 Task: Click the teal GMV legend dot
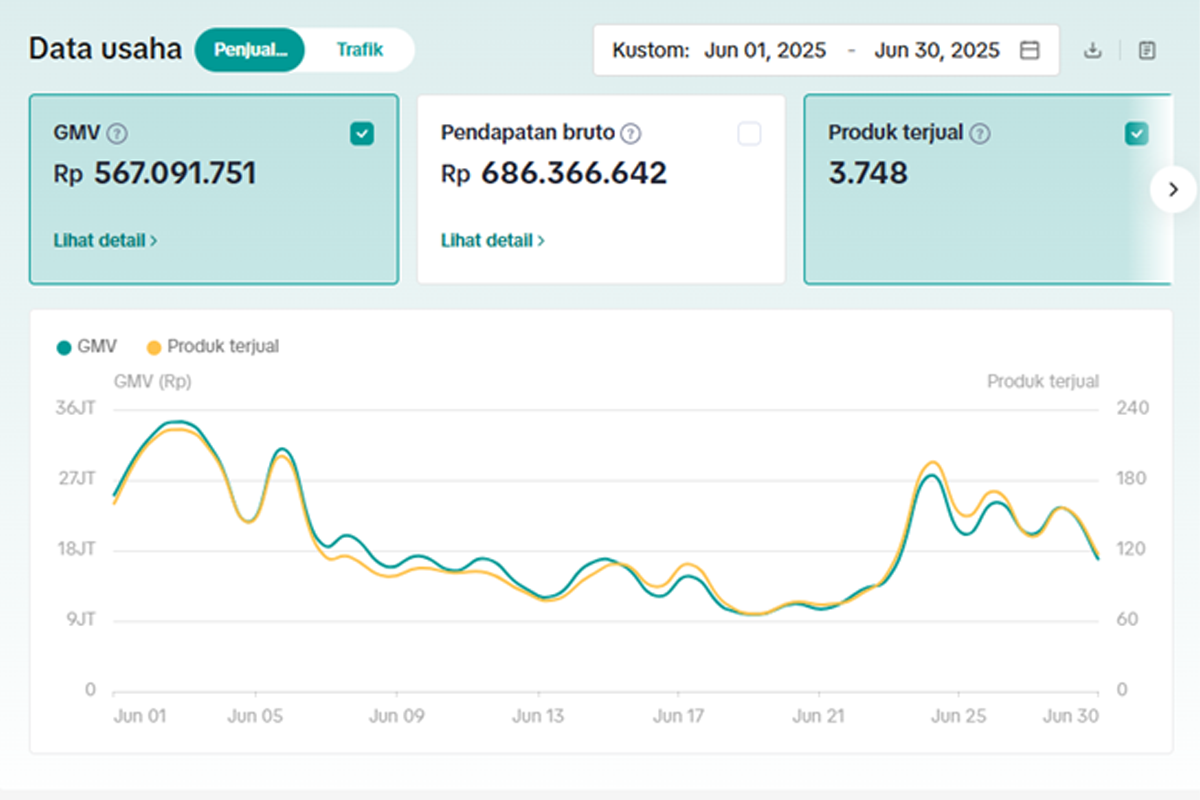click(64, 347)
